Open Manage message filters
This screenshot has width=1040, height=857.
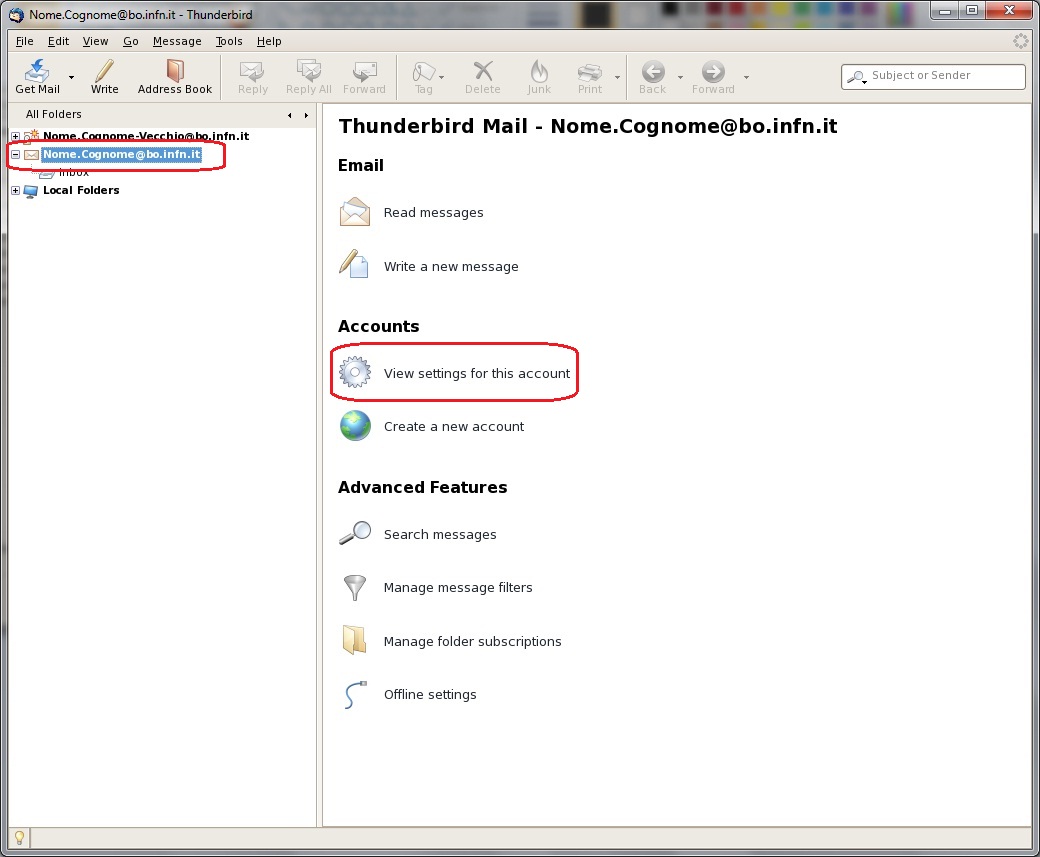tap(458, 588)
